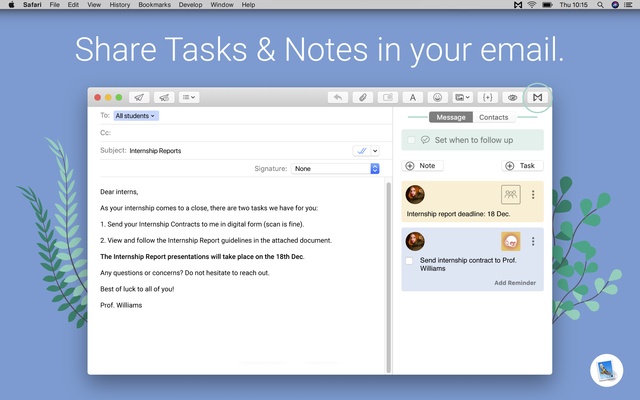
Task: Click the double checkmark tracking button
Action: coord(362,151)
